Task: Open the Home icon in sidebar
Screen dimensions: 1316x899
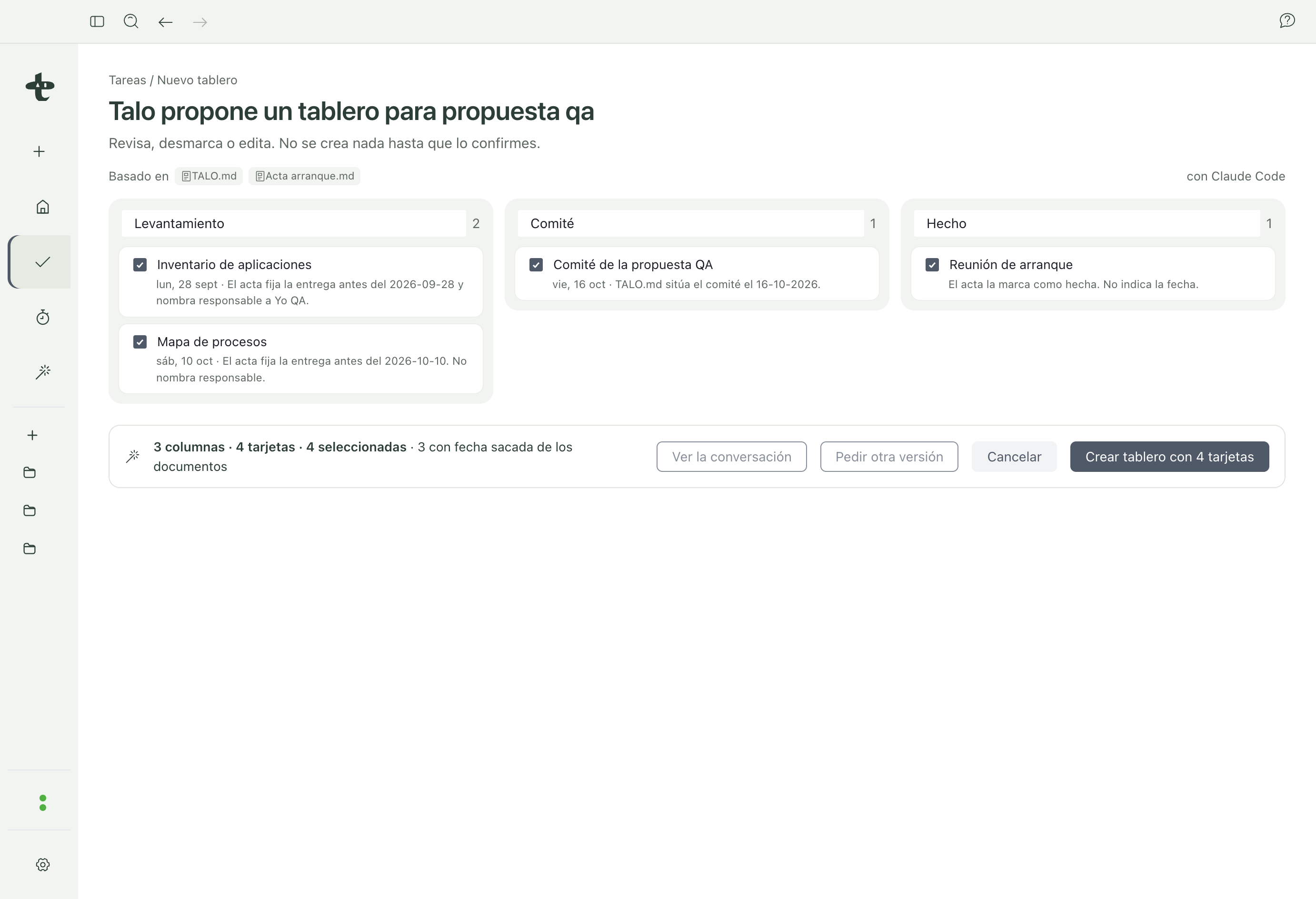Action: 42,207
